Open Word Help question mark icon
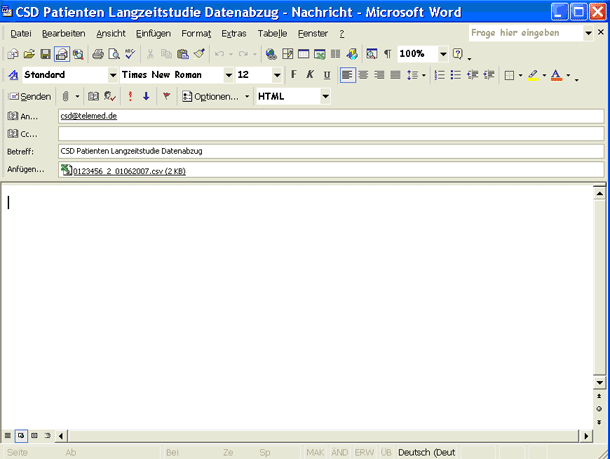The height and width of the screenshot is (459, 610). pyautogui.click(x=458, y=54)
